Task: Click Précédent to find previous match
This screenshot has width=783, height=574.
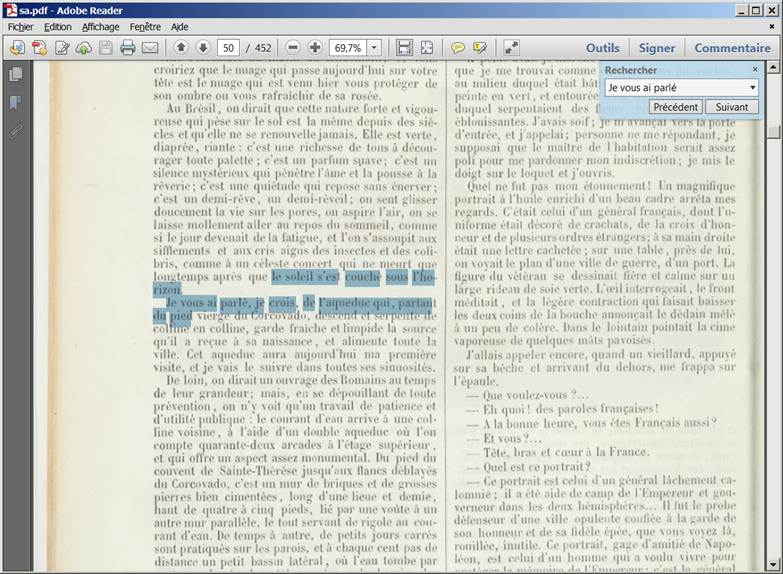Action: pos(676,107)
